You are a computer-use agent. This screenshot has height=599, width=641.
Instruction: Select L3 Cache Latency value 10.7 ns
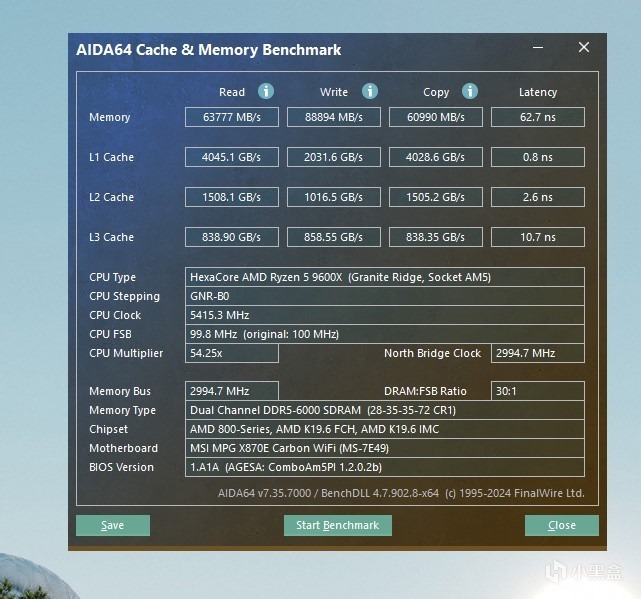[538, 237]
